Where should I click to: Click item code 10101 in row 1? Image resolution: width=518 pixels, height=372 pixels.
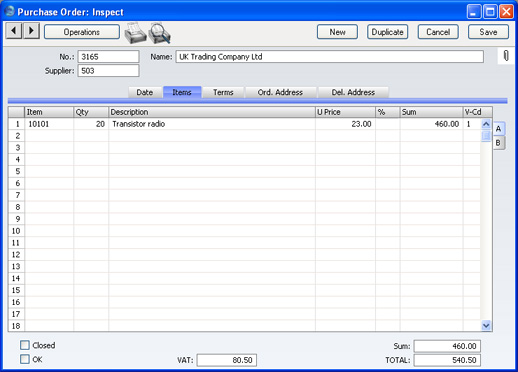pyautogui.click(x=49, y=124)
